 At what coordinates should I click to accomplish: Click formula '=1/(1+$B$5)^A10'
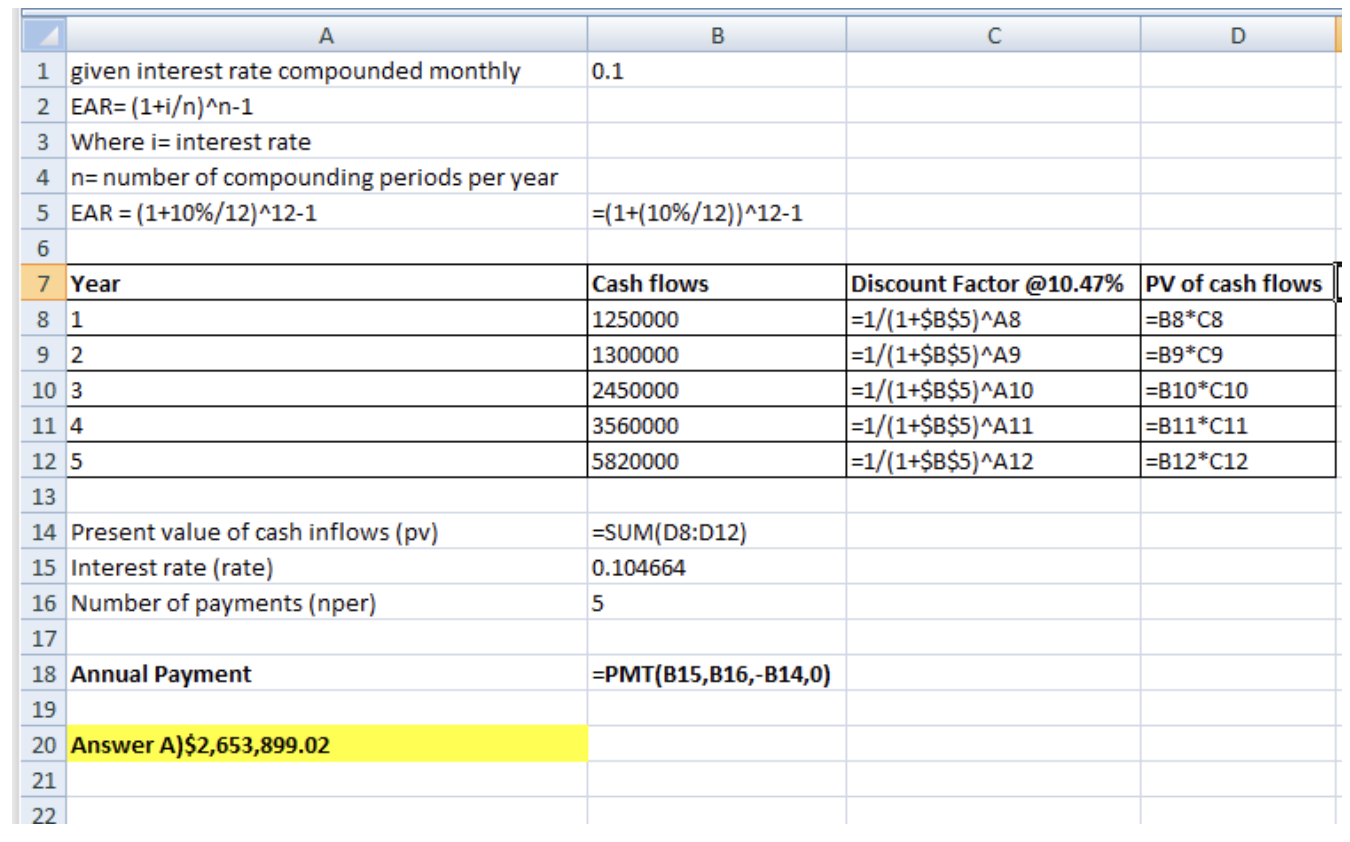coord(993,390)
